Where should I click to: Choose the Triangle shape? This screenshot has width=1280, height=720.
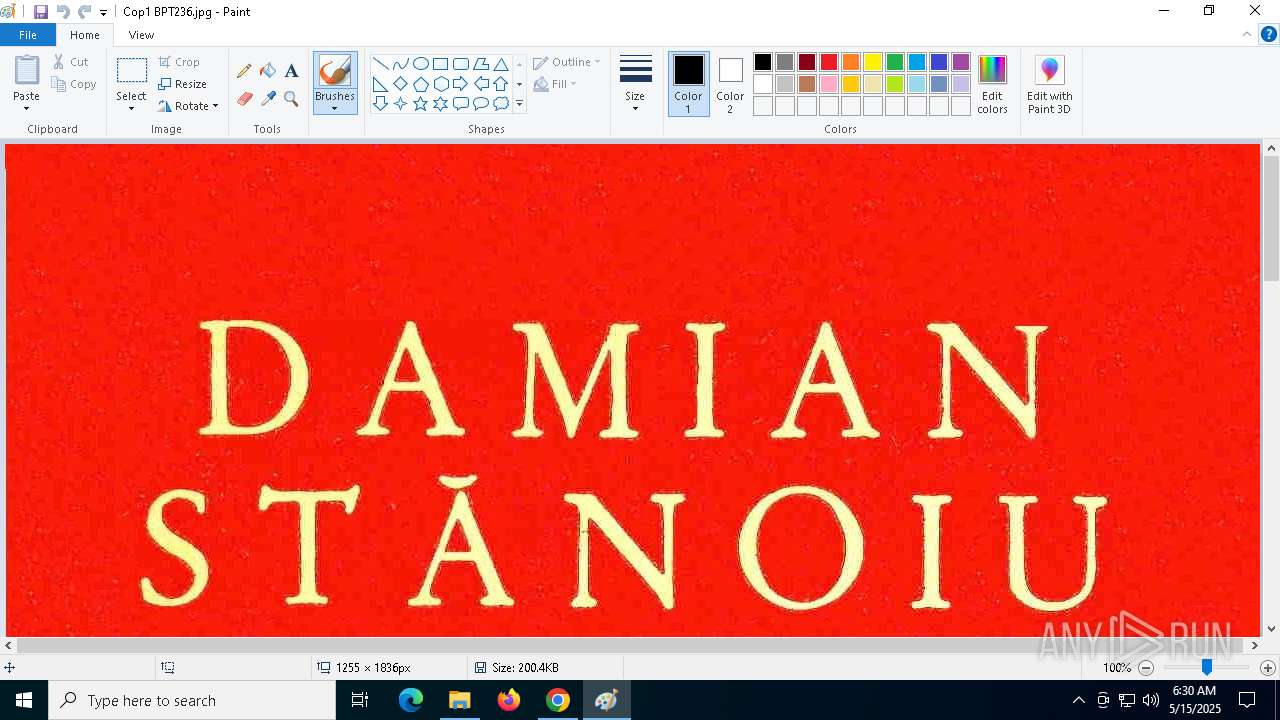pos(501,64)
